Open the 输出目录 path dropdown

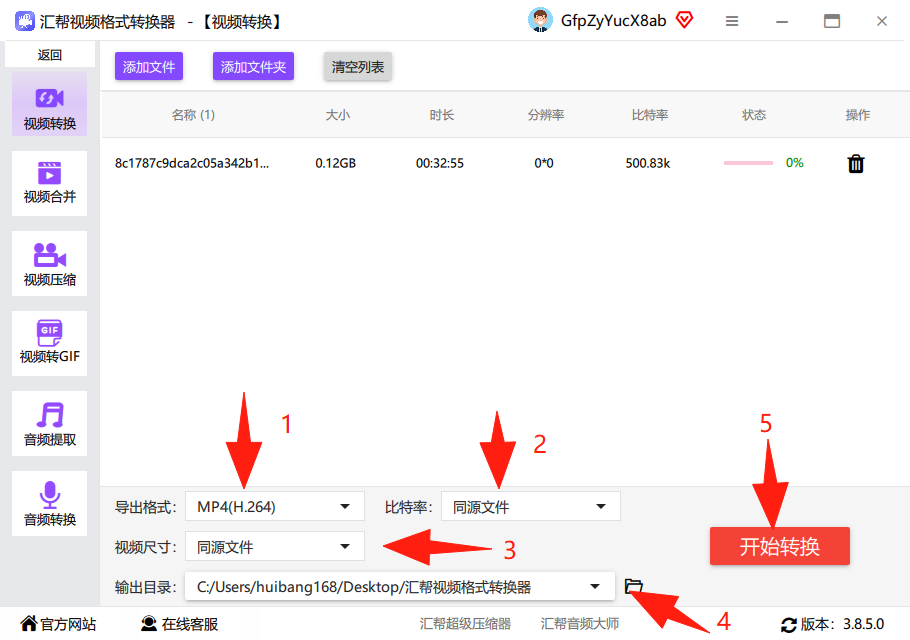coord(400,587)
